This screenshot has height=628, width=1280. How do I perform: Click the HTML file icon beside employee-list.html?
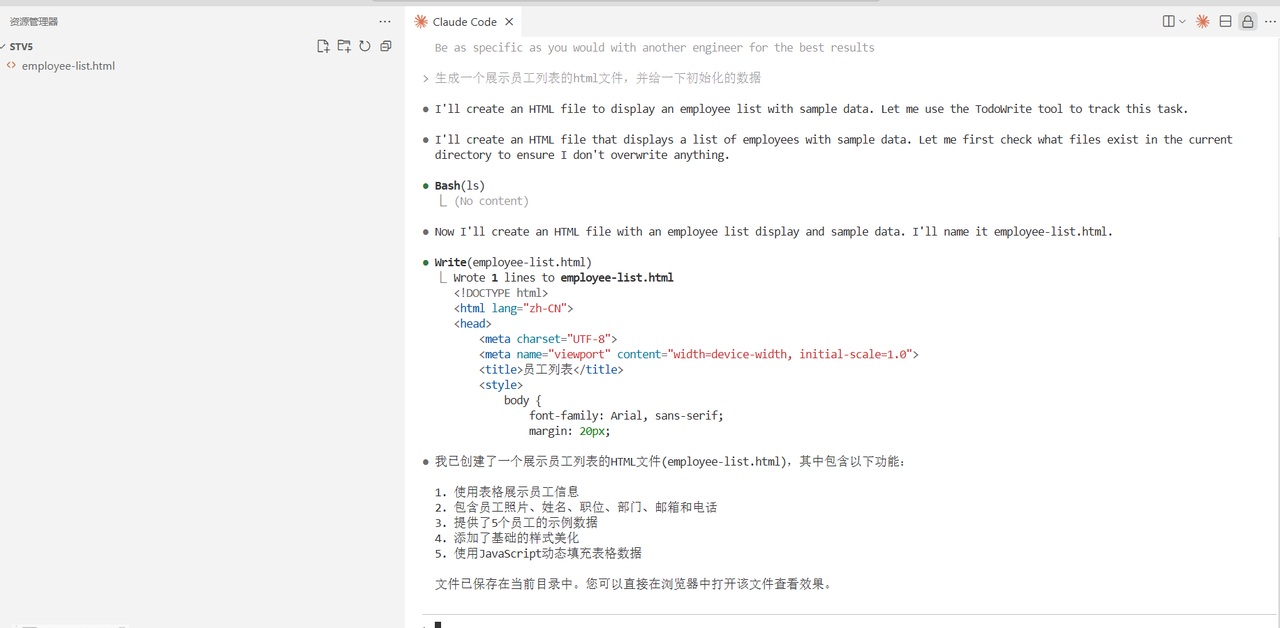pyautogui.click(x=11, y=65)
